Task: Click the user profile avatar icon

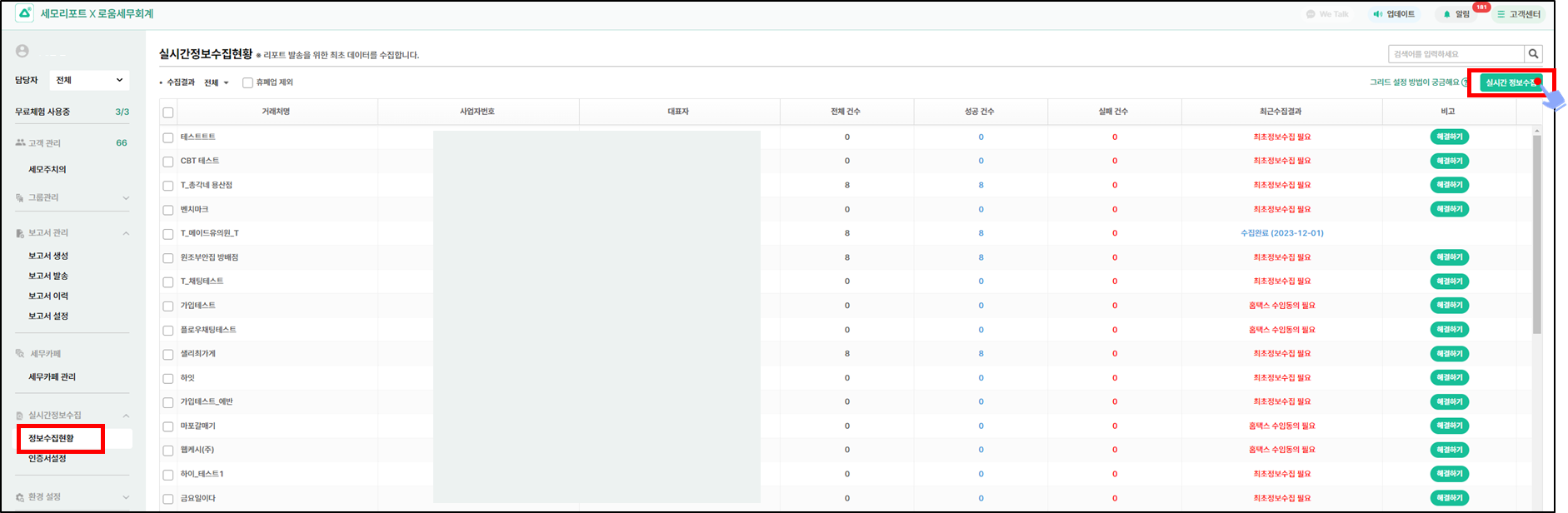Action: 22,52
